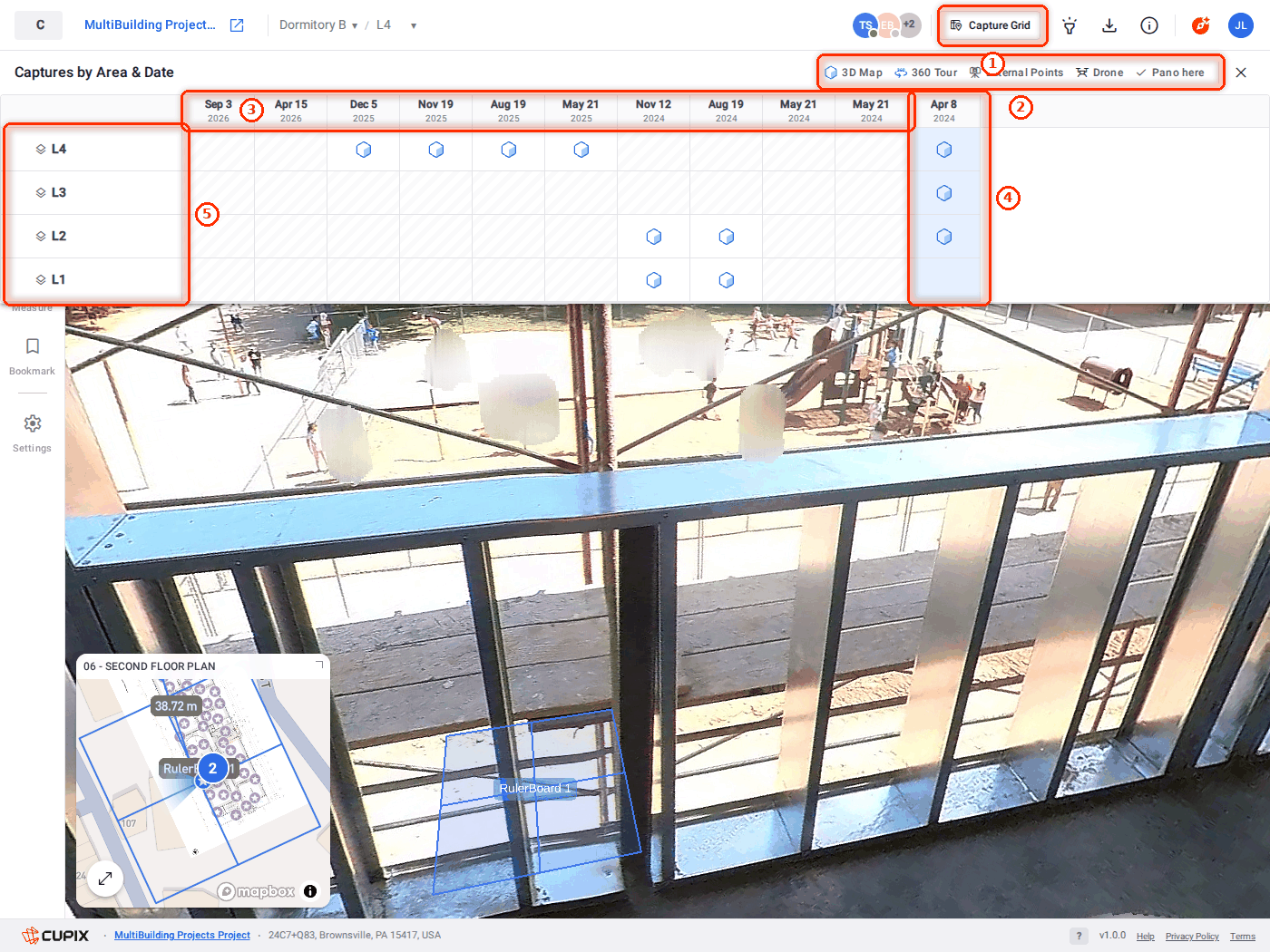Select the Apr 15 2026 date column
This screenshot has height=952, width=1270.
point(291,111)
